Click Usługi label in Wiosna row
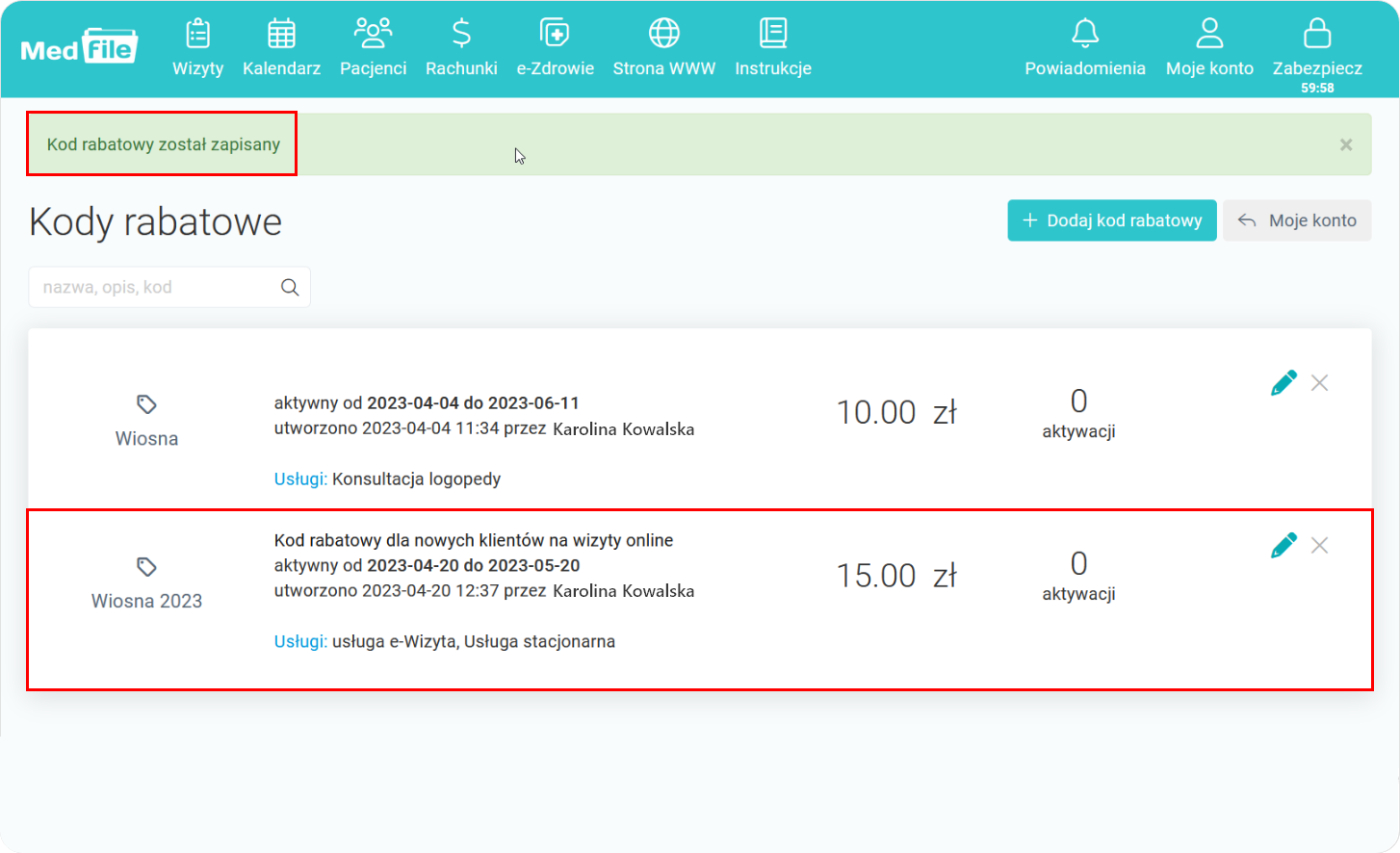 (x=300, y=478)
